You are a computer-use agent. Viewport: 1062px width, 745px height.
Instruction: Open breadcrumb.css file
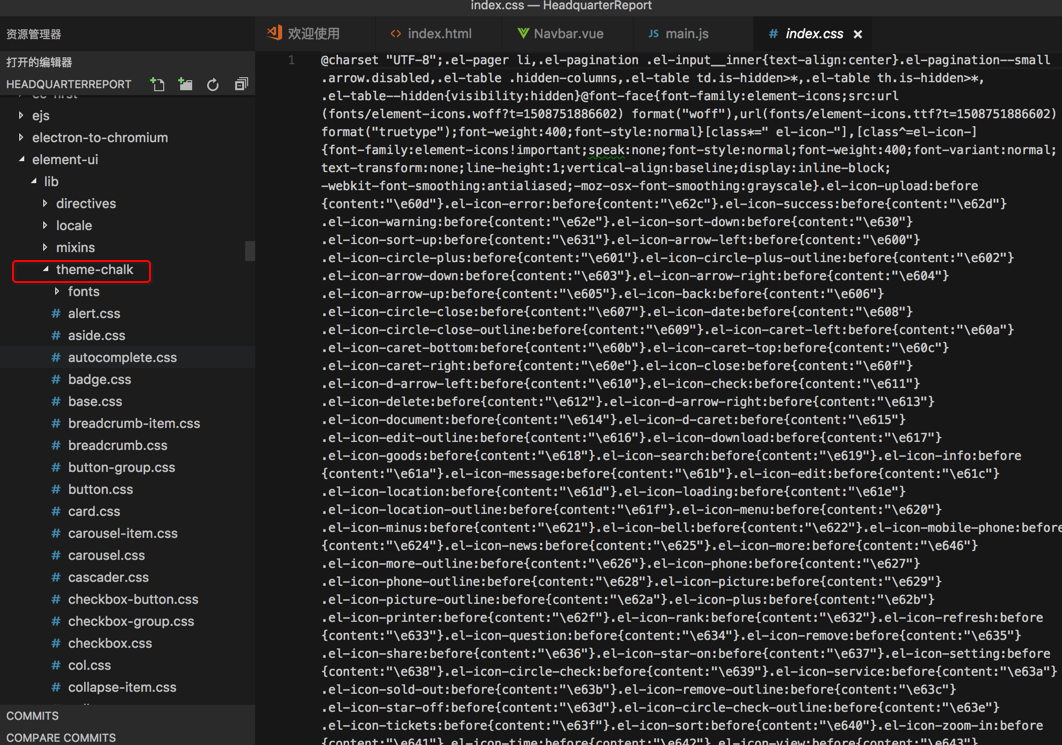coord(117,446)
